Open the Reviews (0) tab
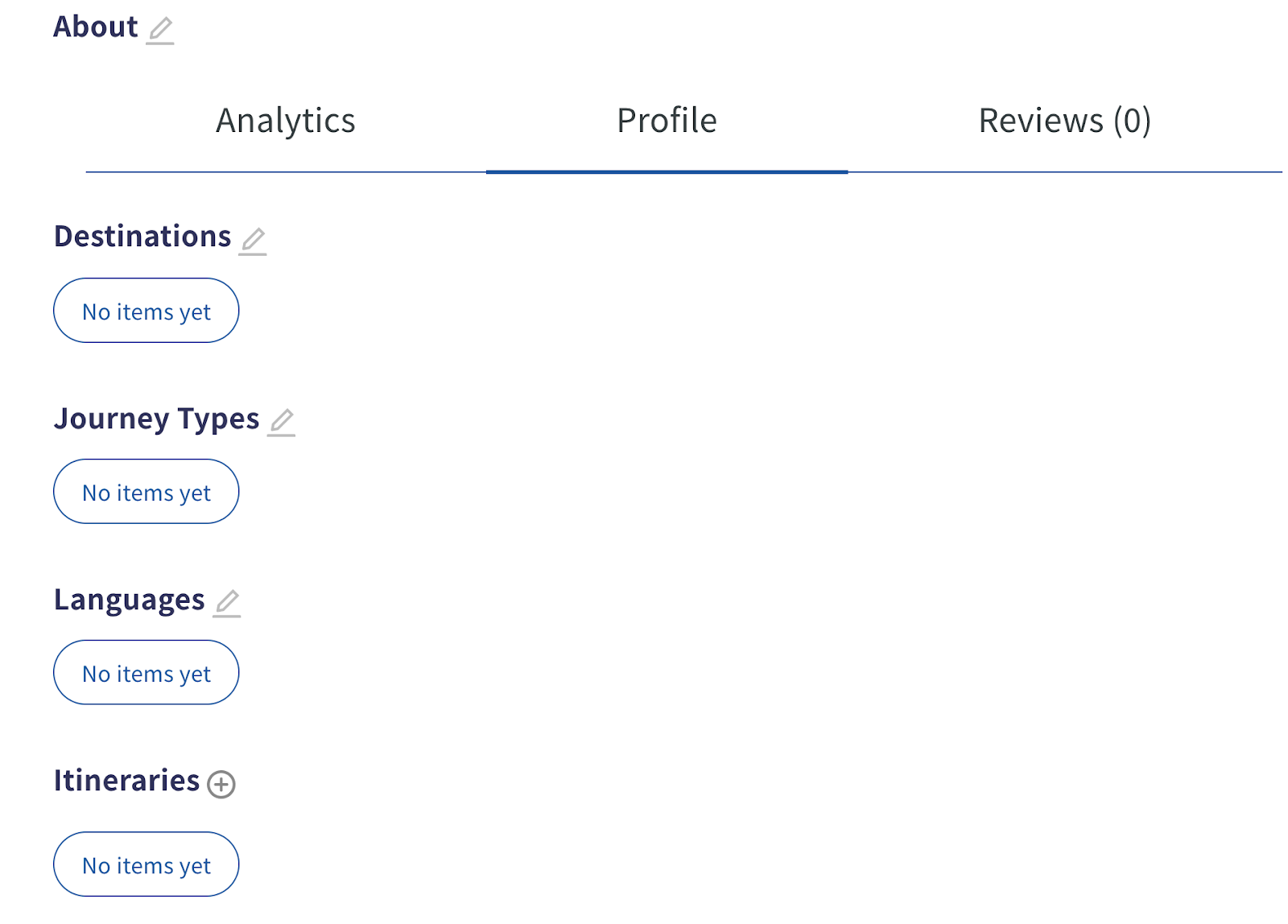This screenshot has height=924, width=1288. coord(1064,121)
